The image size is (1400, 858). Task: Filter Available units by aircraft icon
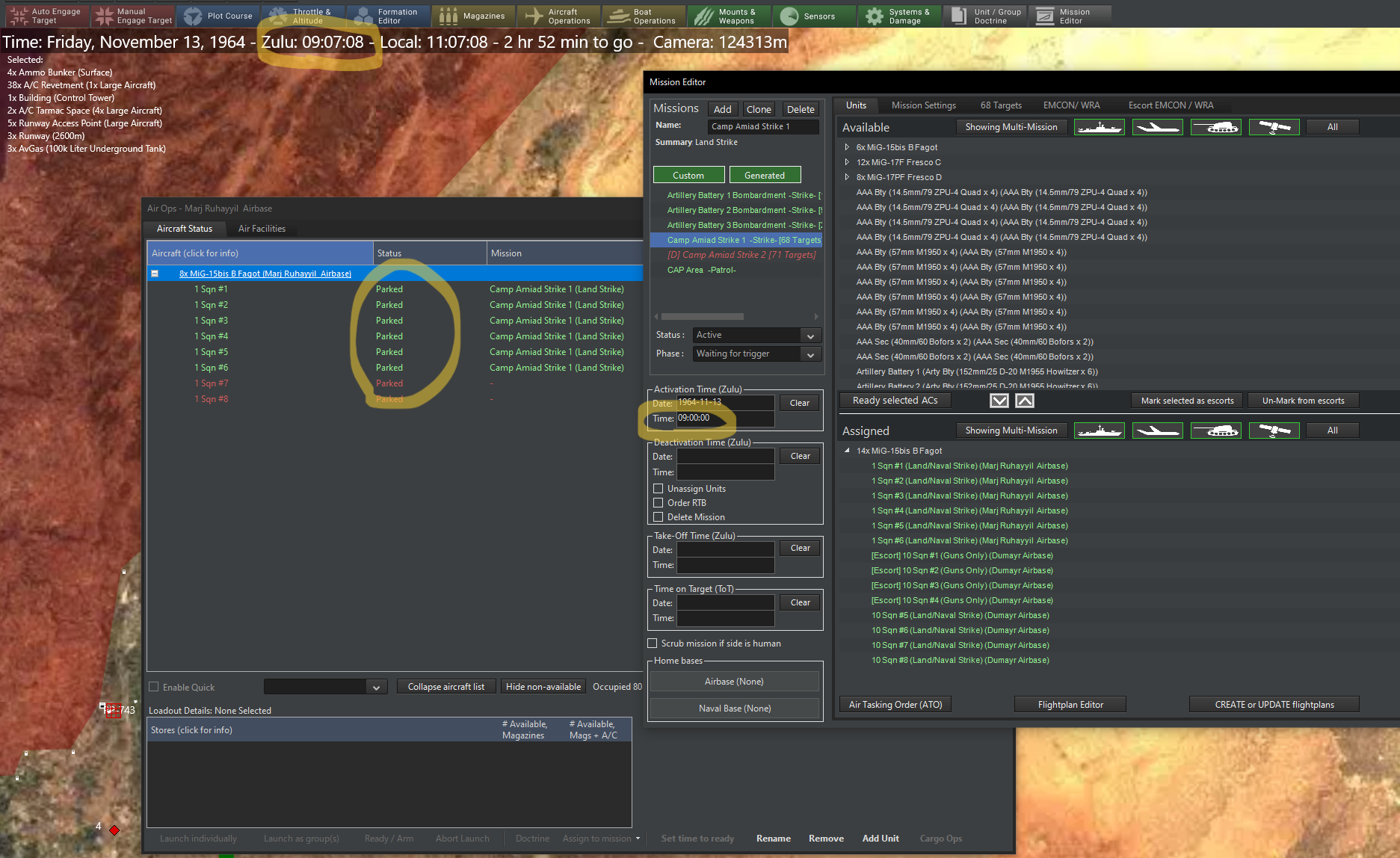click(x=1157, y=127)
